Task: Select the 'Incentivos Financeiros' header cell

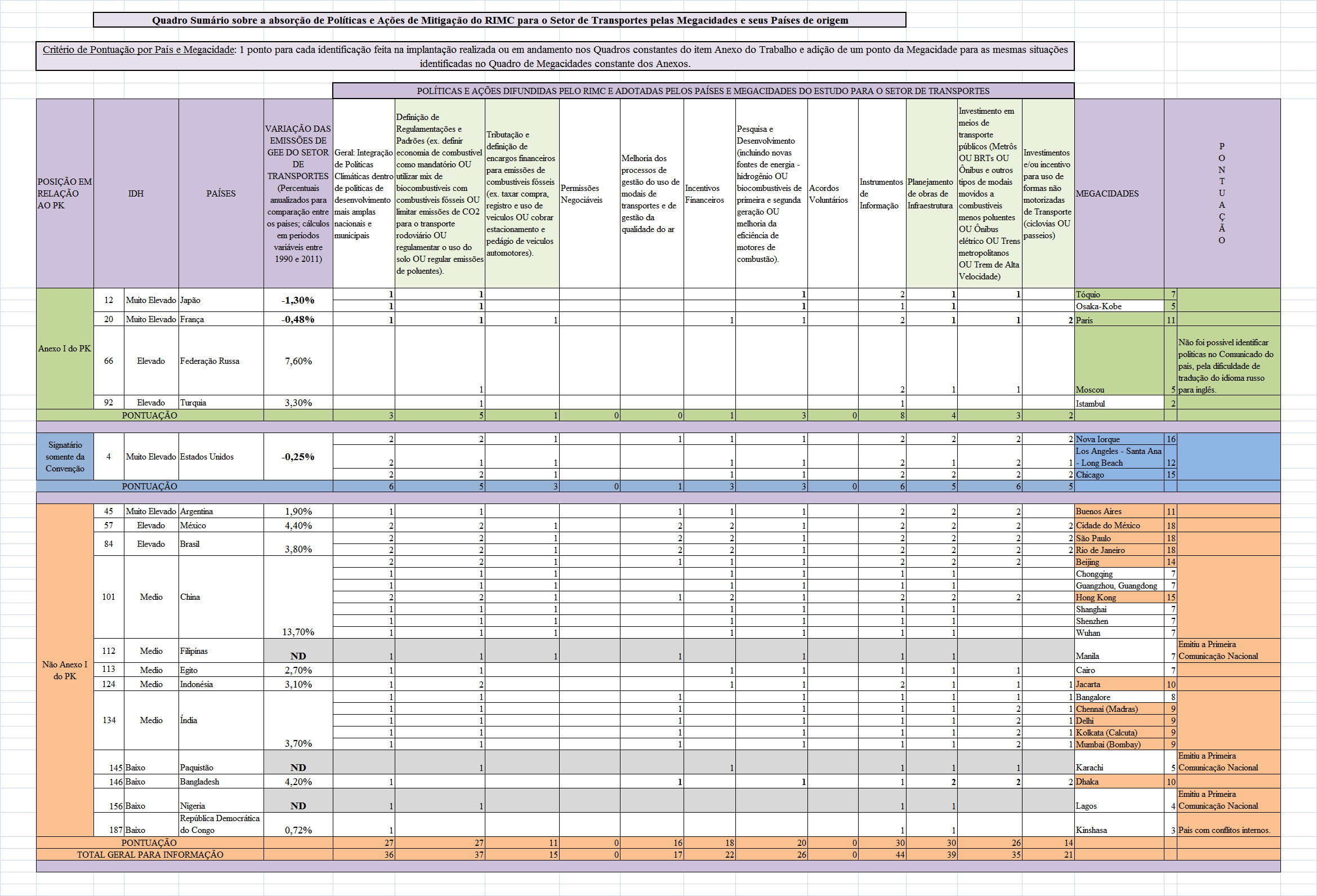Action: [709, 193]
